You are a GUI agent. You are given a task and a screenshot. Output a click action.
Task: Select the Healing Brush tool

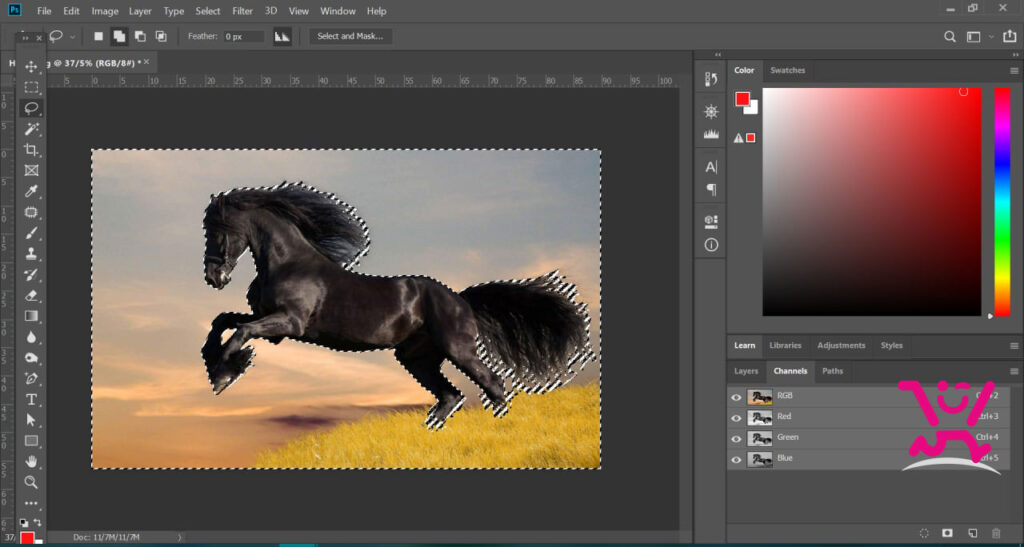pos(31,213)
